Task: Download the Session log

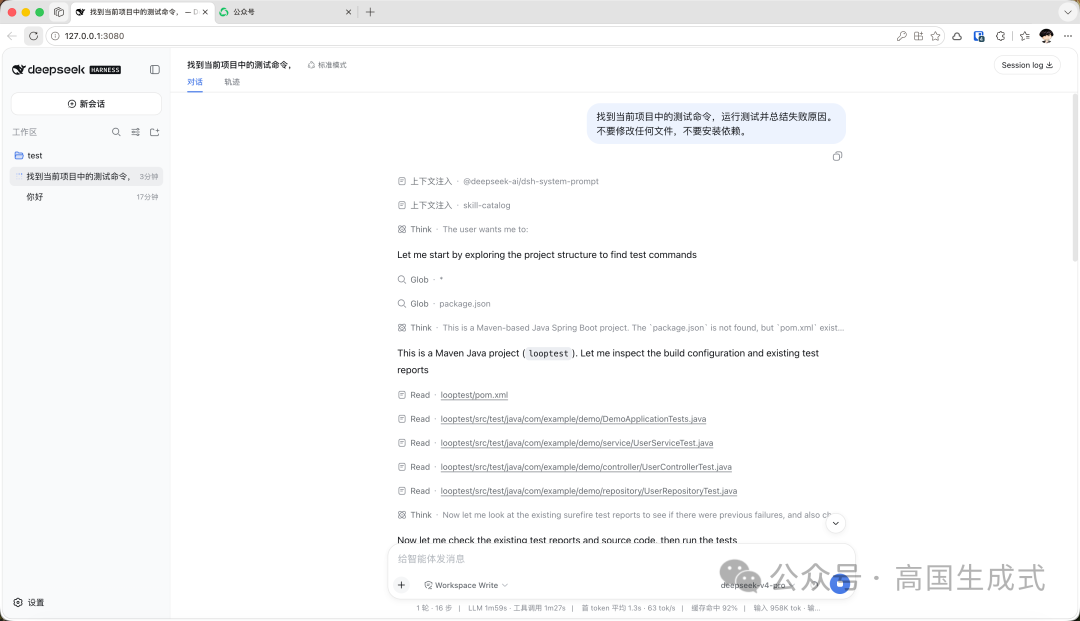Action: click(1026, 65)
